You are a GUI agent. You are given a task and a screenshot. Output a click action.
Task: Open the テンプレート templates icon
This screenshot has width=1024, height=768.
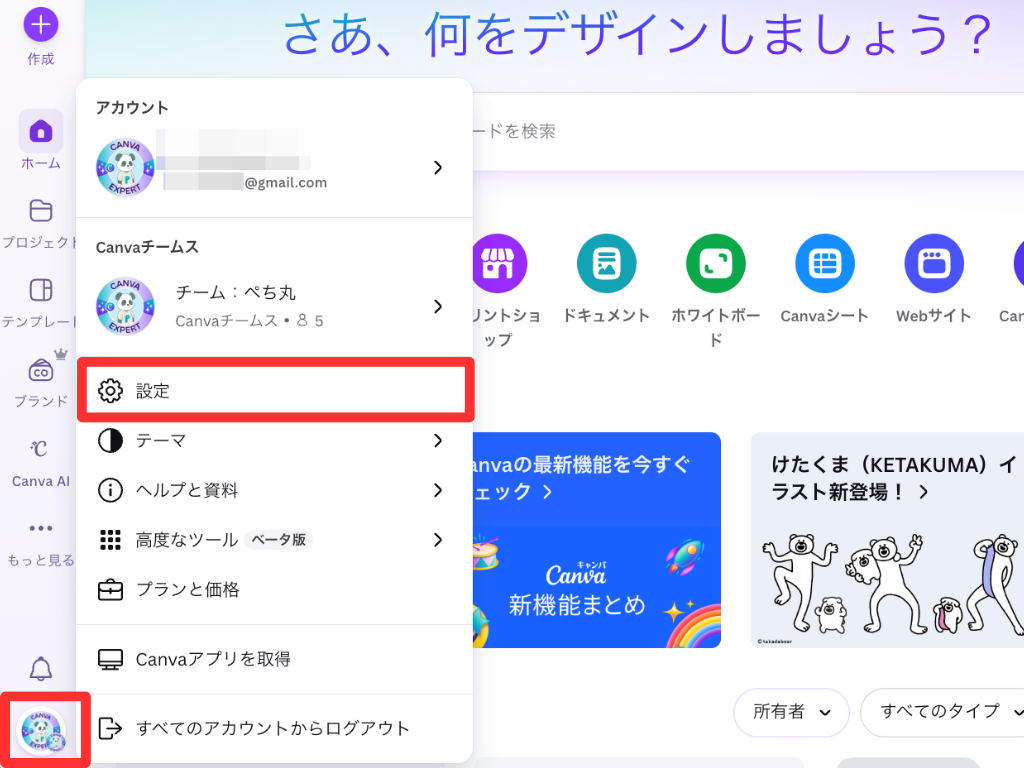point(40,291)
